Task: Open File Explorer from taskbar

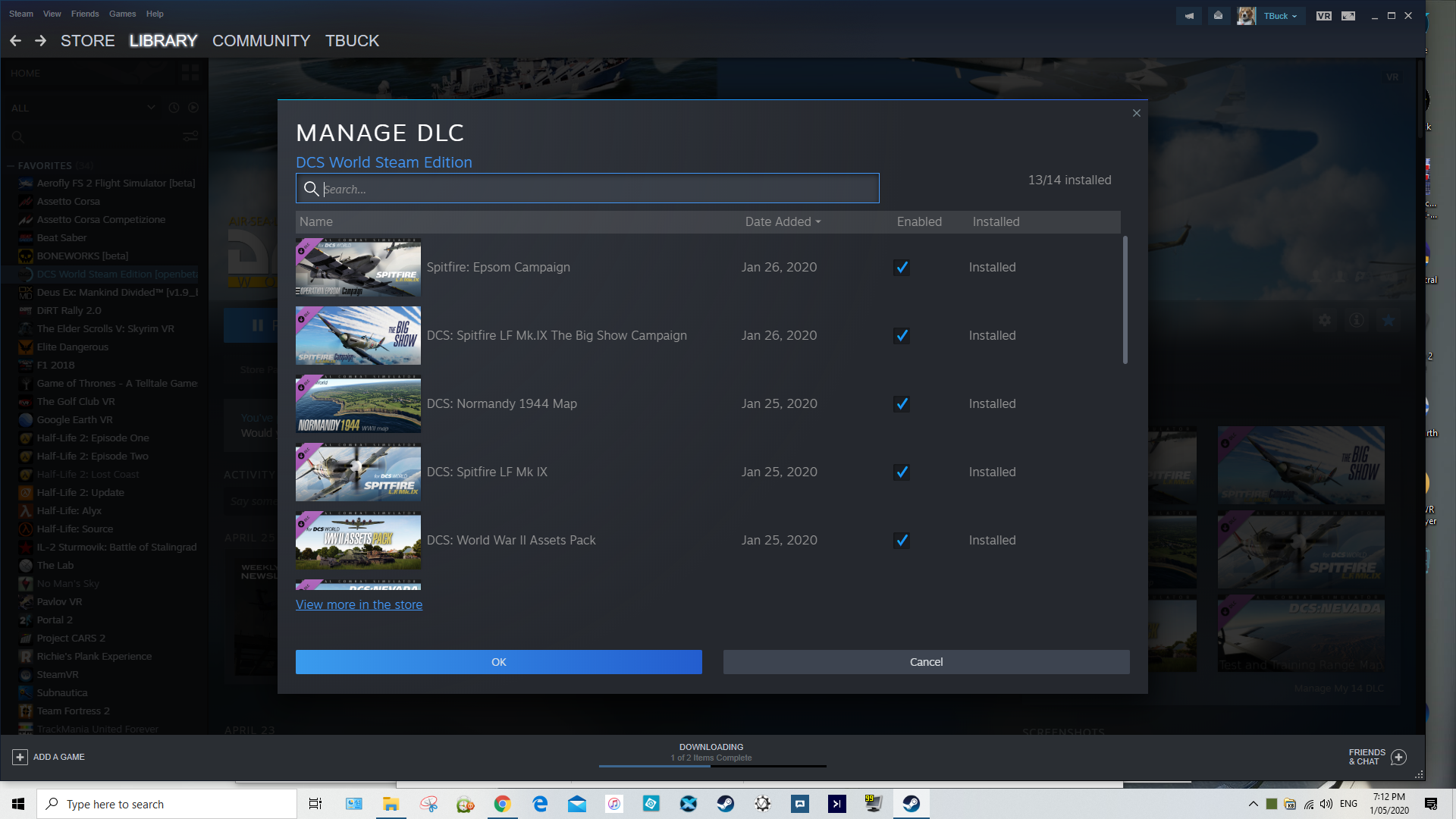Action: [391, 804]
